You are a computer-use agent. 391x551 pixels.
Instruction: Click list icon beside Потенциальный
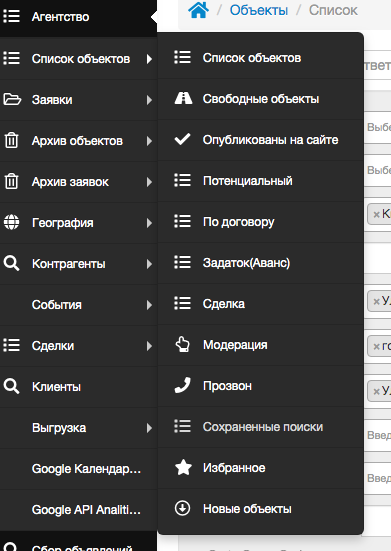(183, 180)
